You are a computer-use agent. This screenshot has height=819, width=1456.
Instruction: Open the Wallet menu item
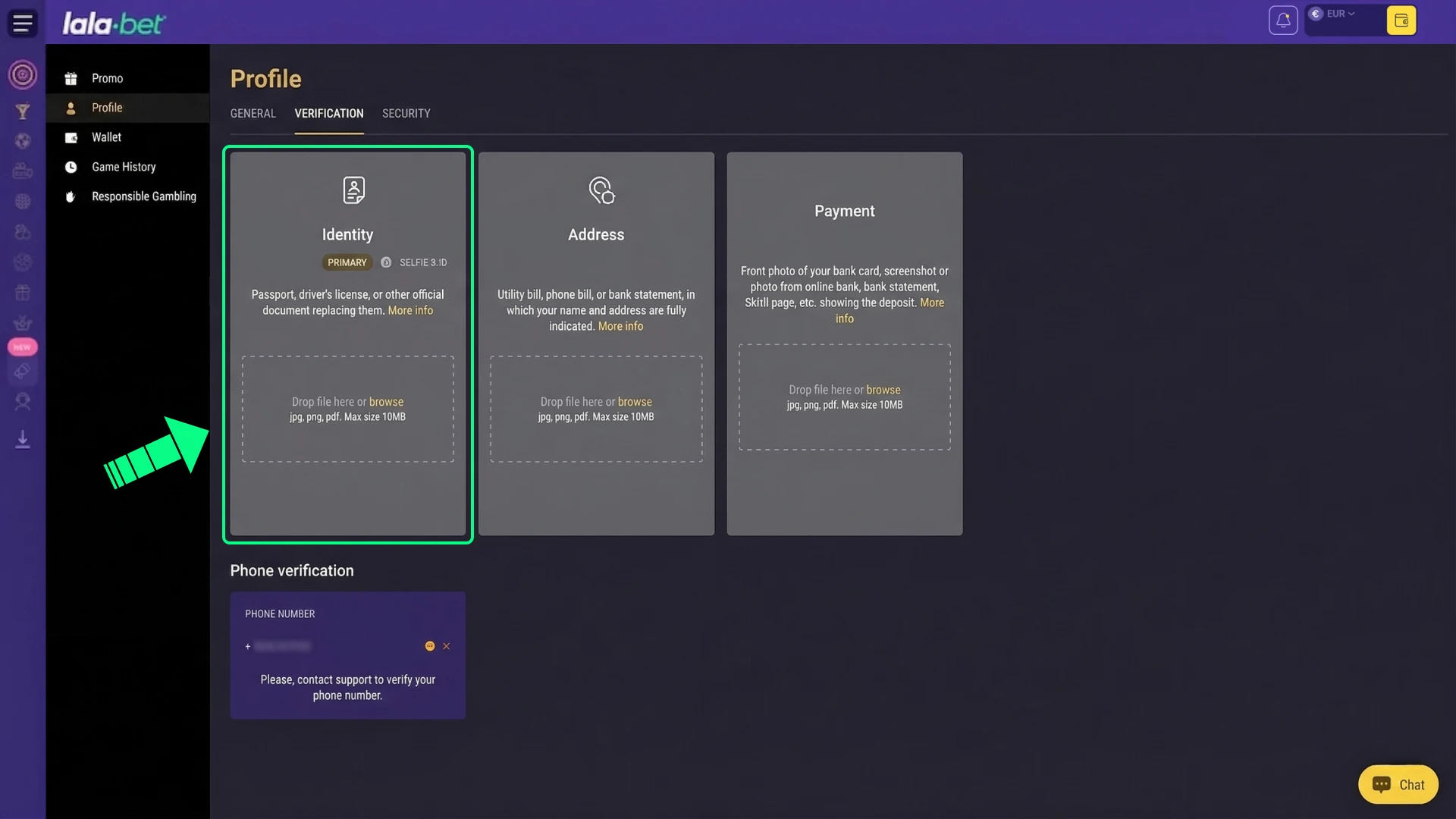pyautogui.click(x=127, y=137)
